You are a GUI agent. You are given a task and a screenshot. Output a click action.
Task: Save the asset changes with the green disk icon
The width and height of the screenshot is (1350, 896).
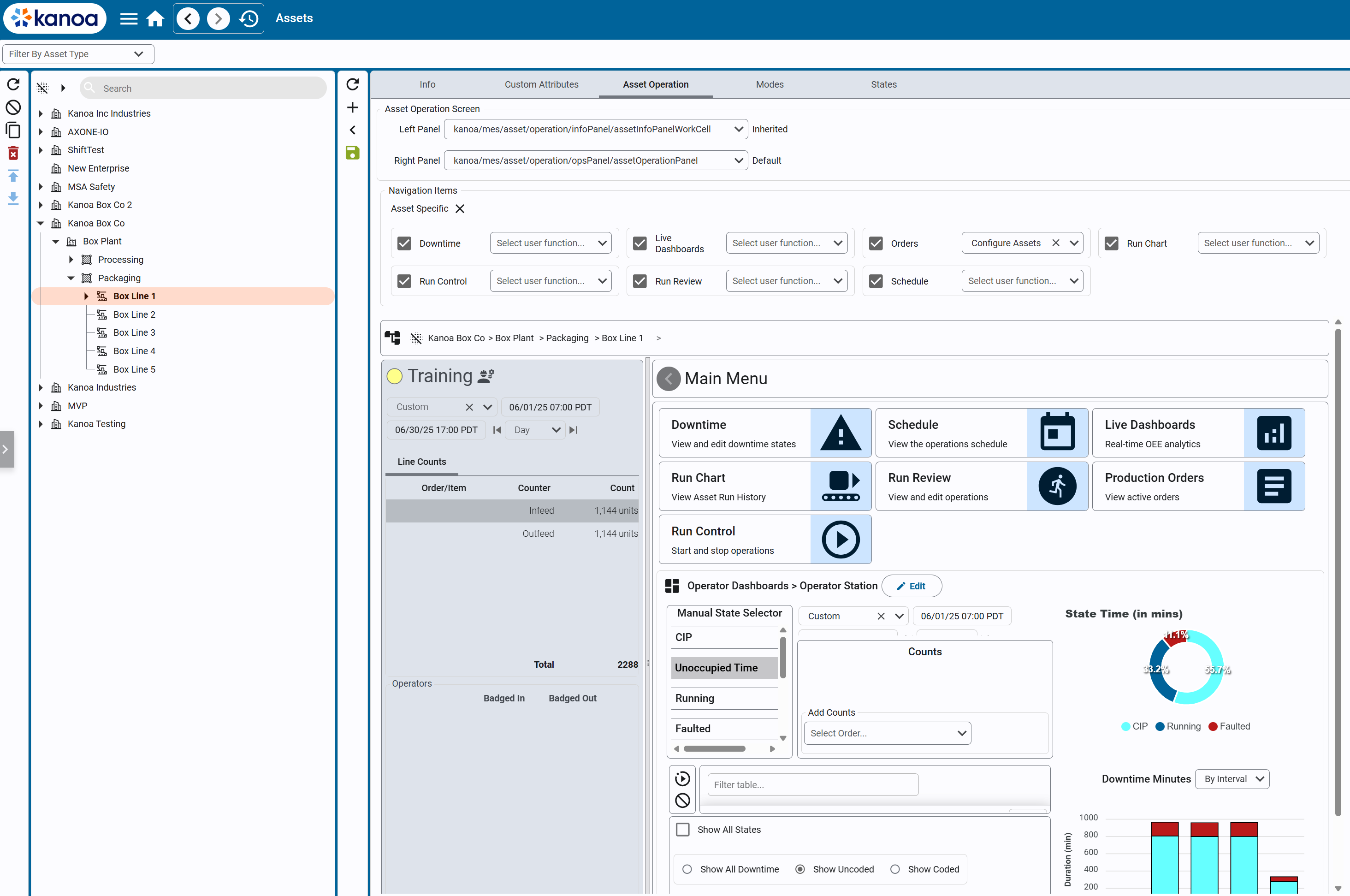pos(353,153)
